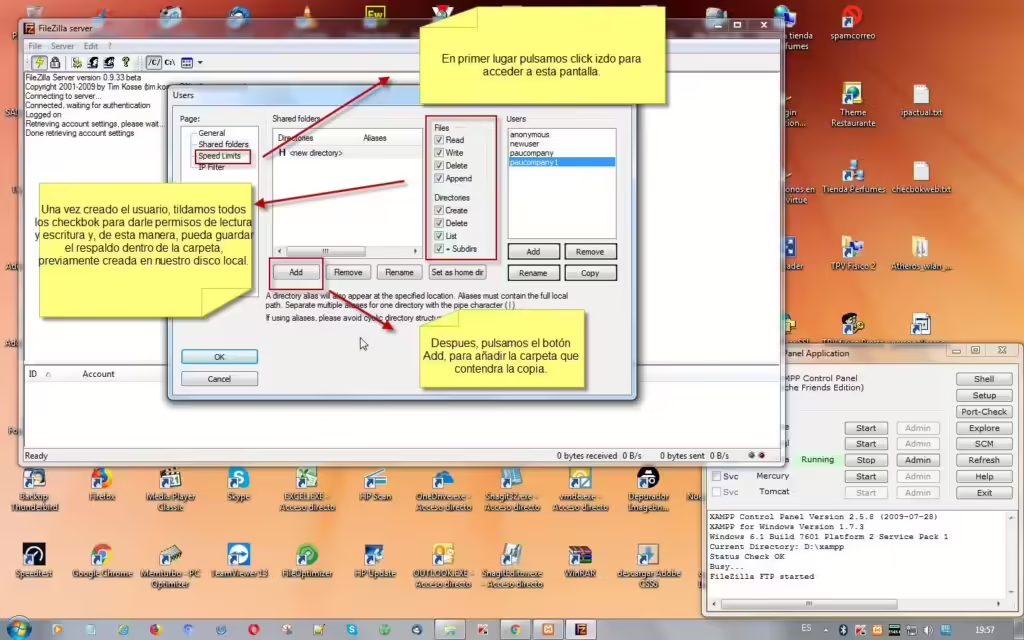Click the Opera icon in the taskbar
The image size is (1024, 640).
click(253, 629)
